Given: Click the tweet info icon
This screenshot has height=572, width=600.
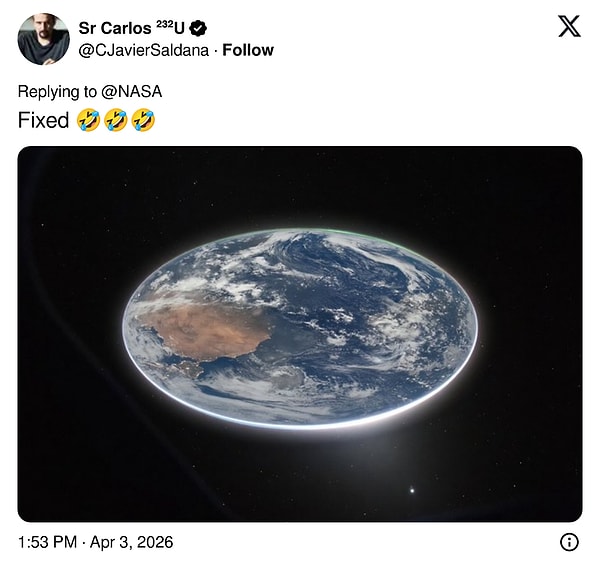Looking at the screenshot, I should 569,542.
